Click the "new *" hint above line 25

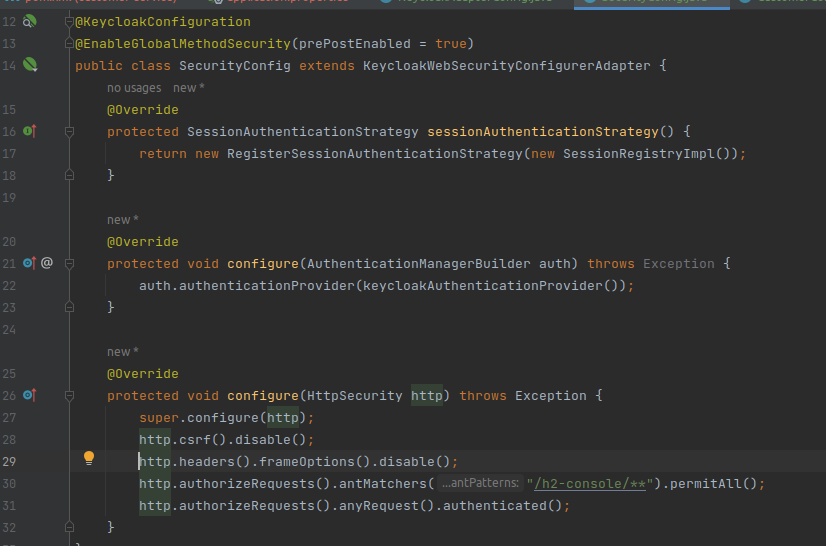123,352
